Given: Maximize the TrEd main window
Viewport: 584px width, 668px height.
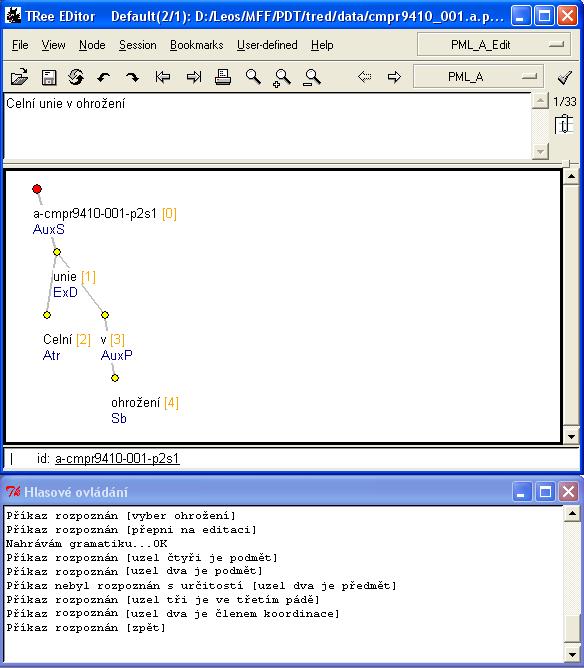Looking at the screenshot, I should [544, 16].
